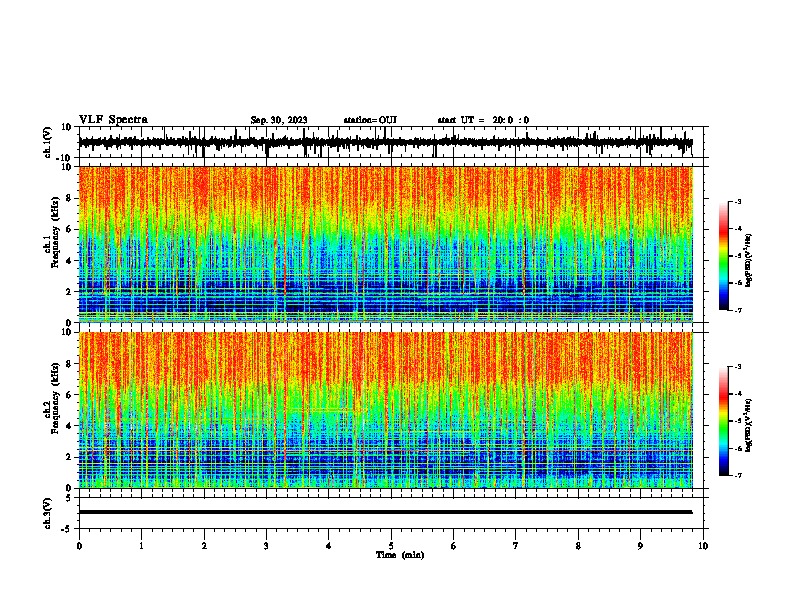Click time axis tick label "1" minute

click(x=141, y=546)
